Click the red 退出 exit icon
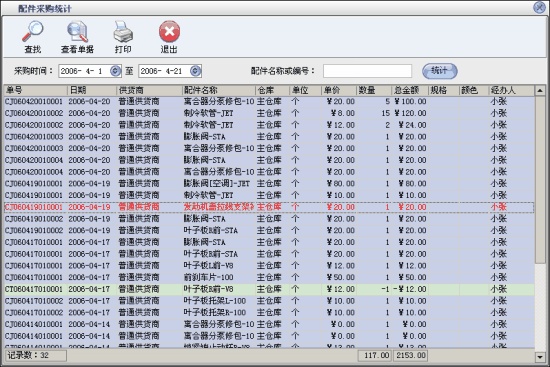Screen dimensions: 550x367 click(x=169, y=32)
